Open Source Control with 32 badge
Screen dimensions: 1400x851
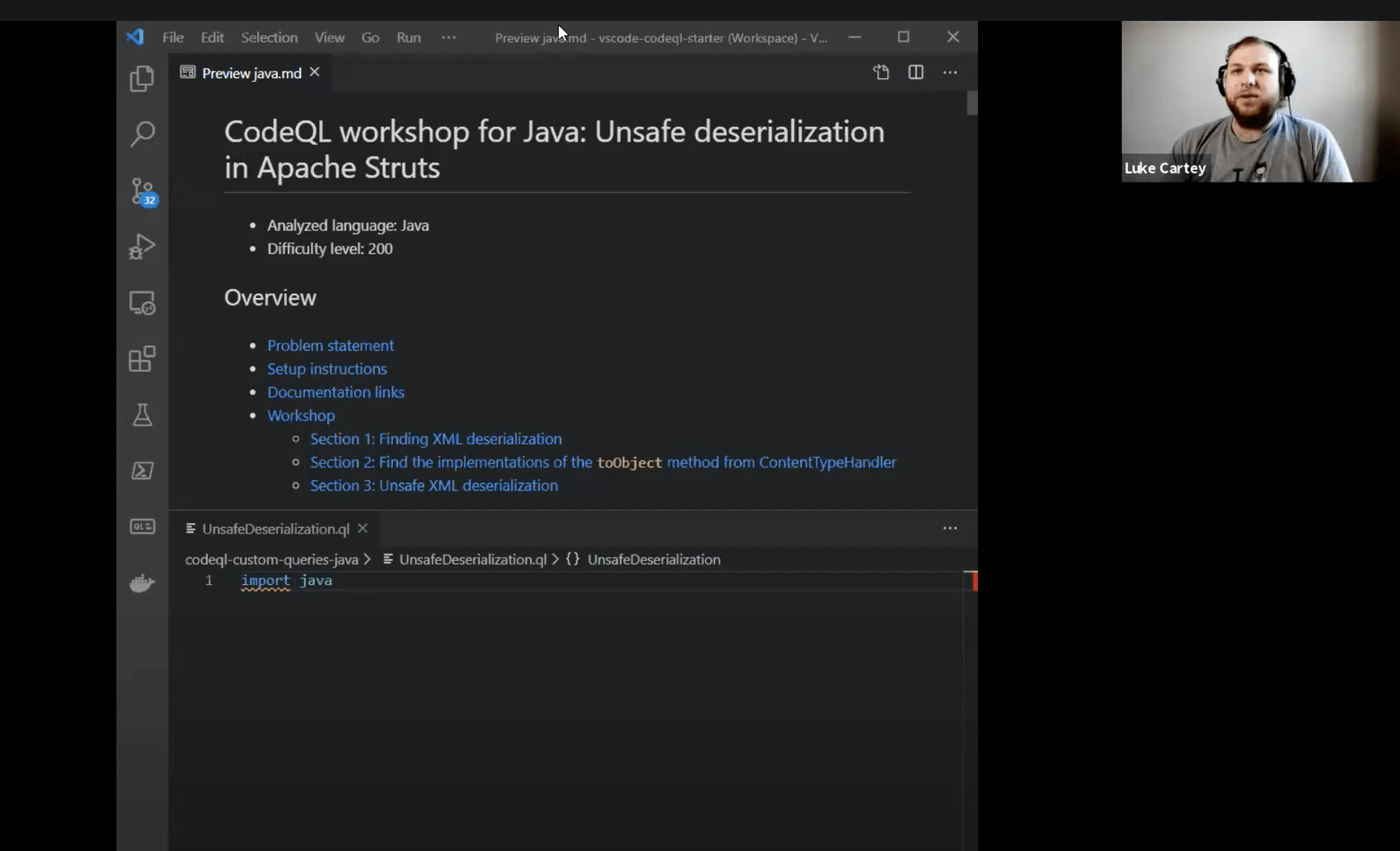coord(142,191)
